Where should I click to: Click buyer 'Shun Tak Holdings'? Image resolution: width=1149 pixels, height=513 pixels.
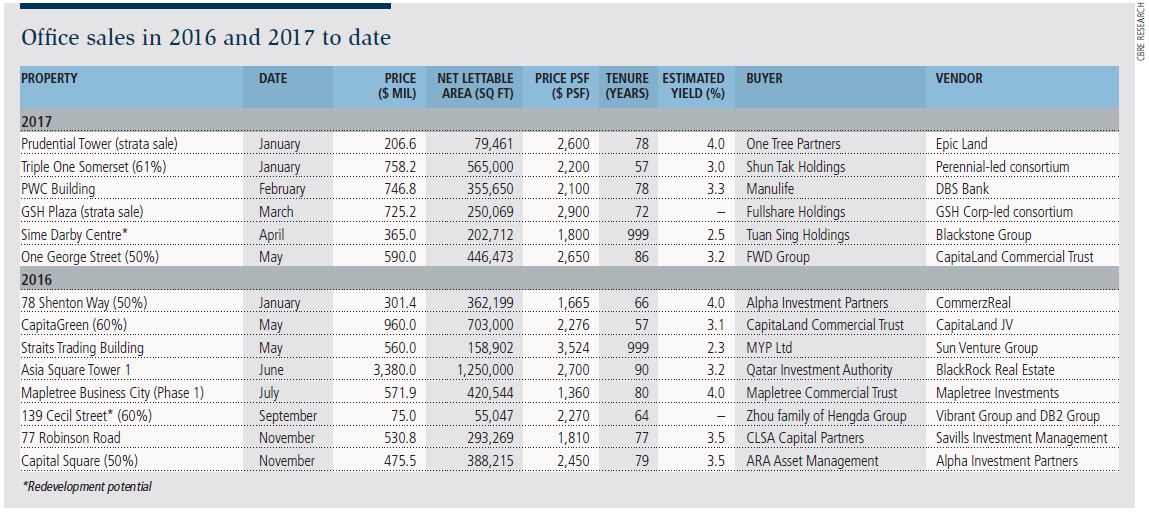click(796, 167)
